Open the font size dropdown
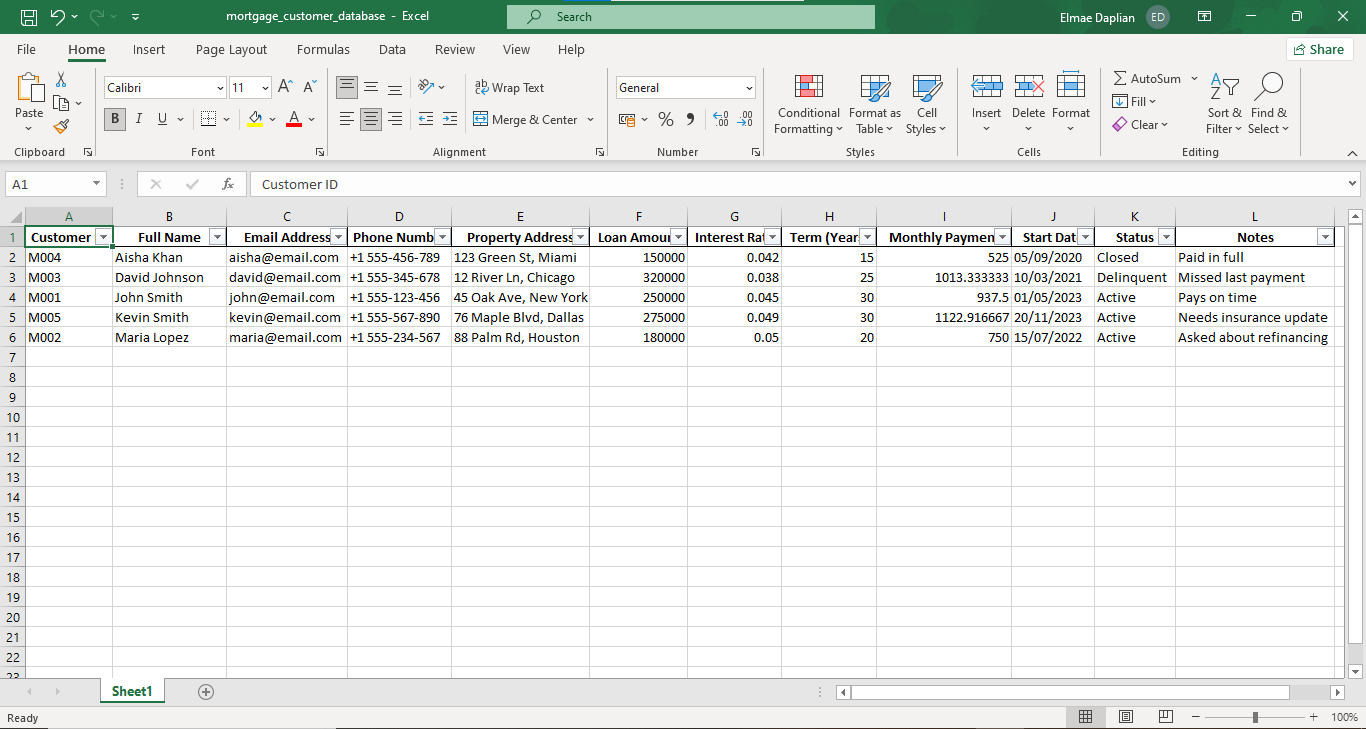This screenshot has width=1366, height=729. click(x=265, y=88)
